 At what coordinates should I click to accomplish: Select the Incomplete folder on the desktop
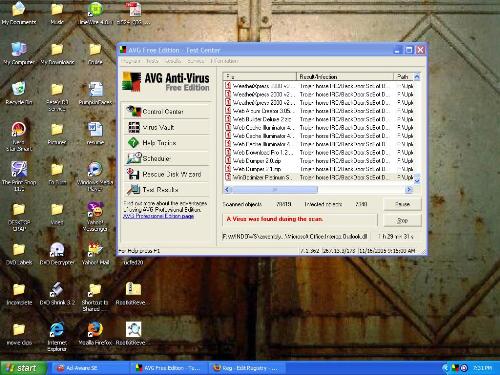click(19, 293)
